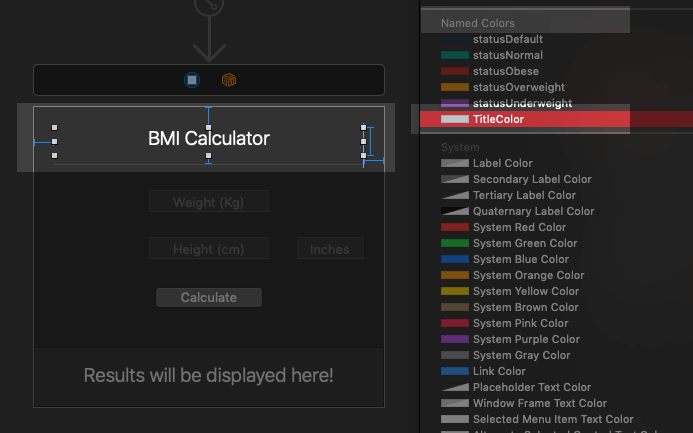Screen dimensions: 693x433
Task: Select the BMI Calculator title label
Action: click(x=208, y=139)
